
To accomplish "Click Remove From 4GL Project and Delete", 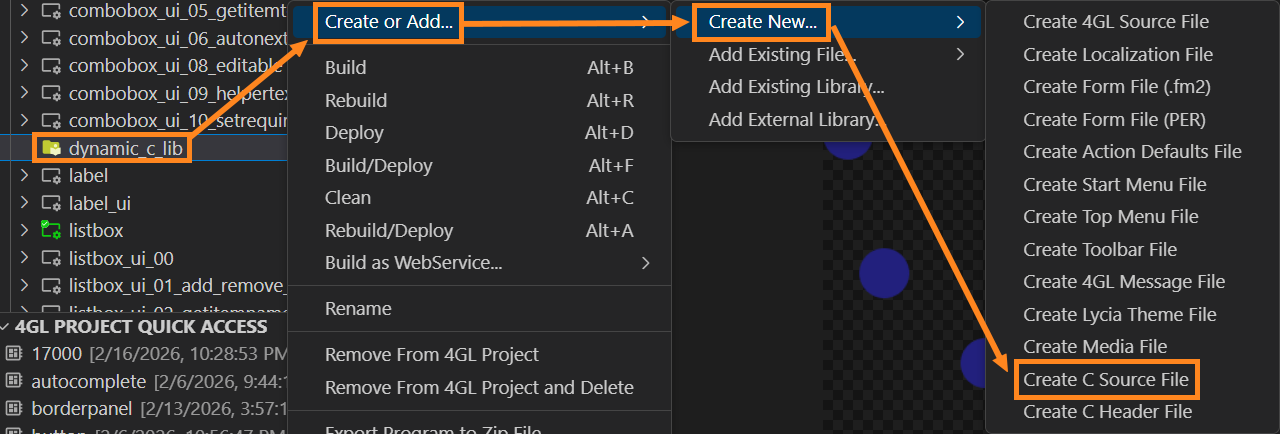I will click(479, 387).
